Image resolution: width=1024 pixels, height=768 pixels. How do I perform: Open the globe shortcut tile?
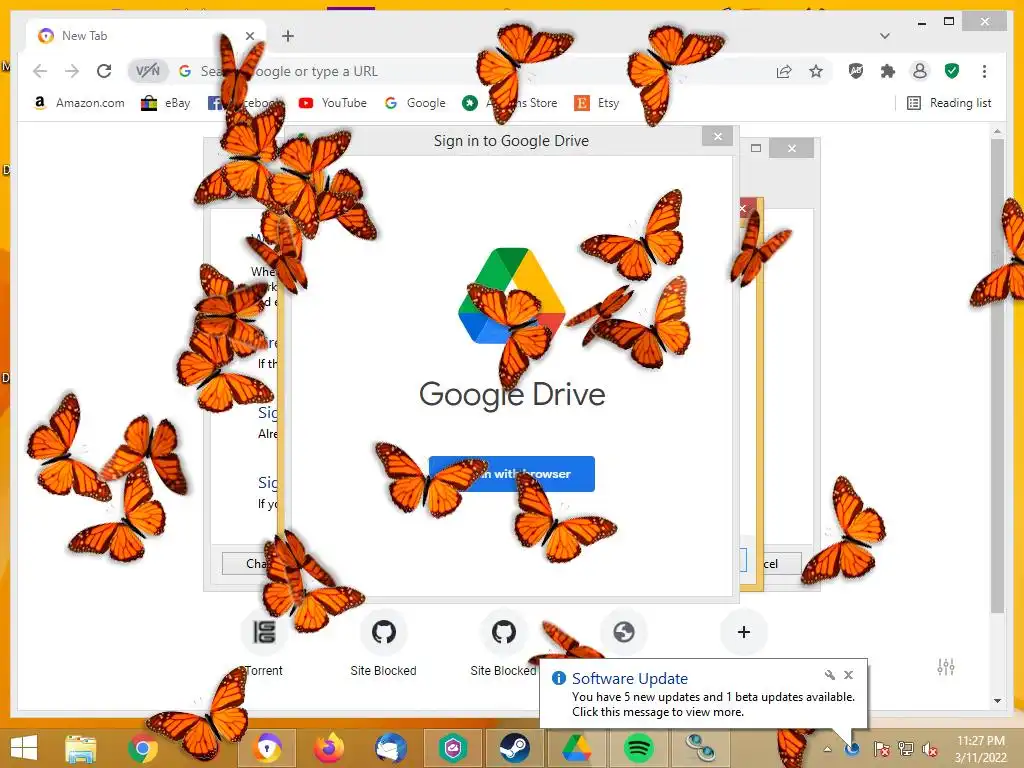click(624, 632)
